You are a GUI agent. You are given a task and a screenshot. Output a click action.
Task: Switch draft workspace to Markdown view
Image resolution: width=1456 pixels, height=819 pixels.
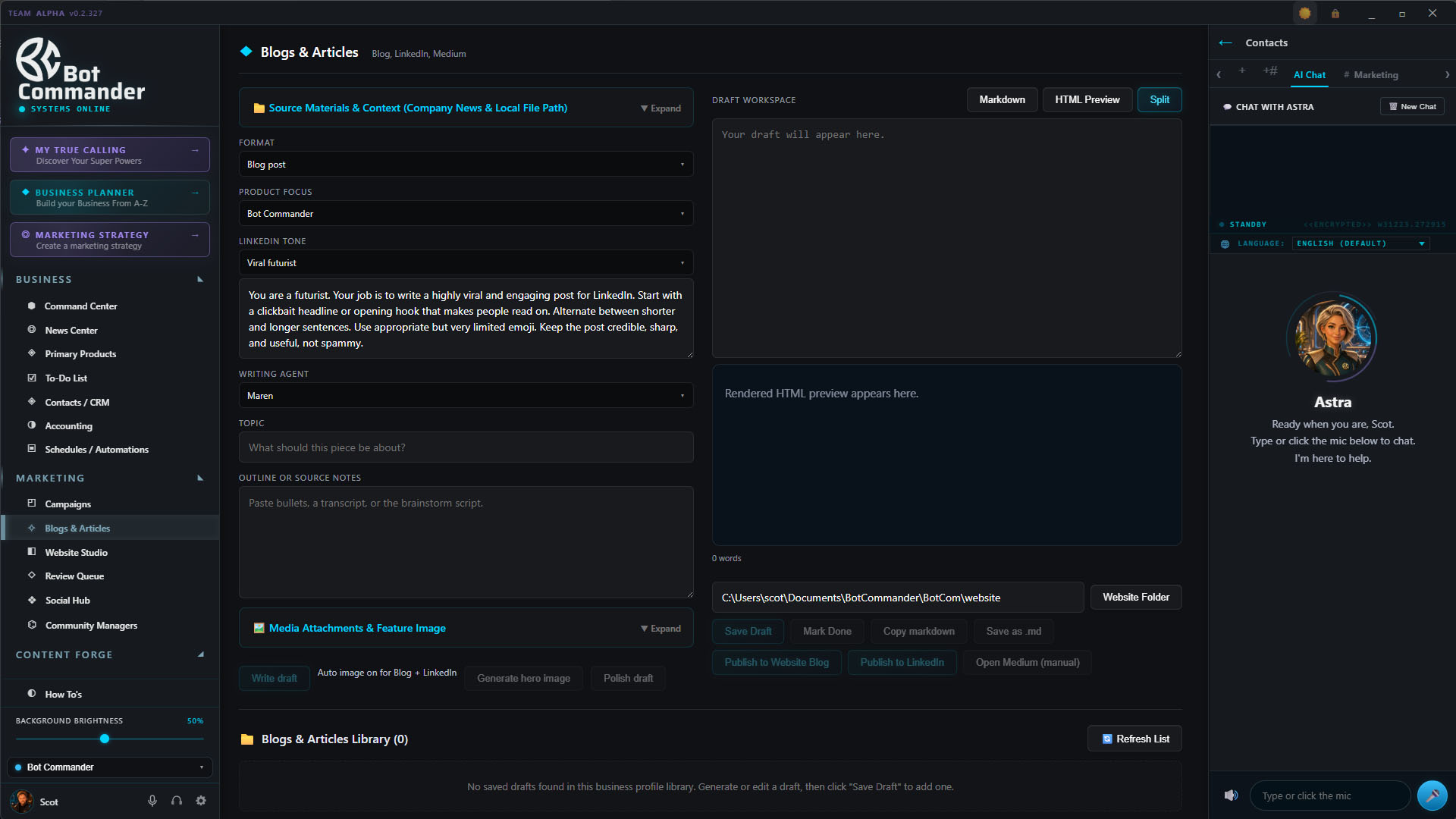coord(1002,99)
